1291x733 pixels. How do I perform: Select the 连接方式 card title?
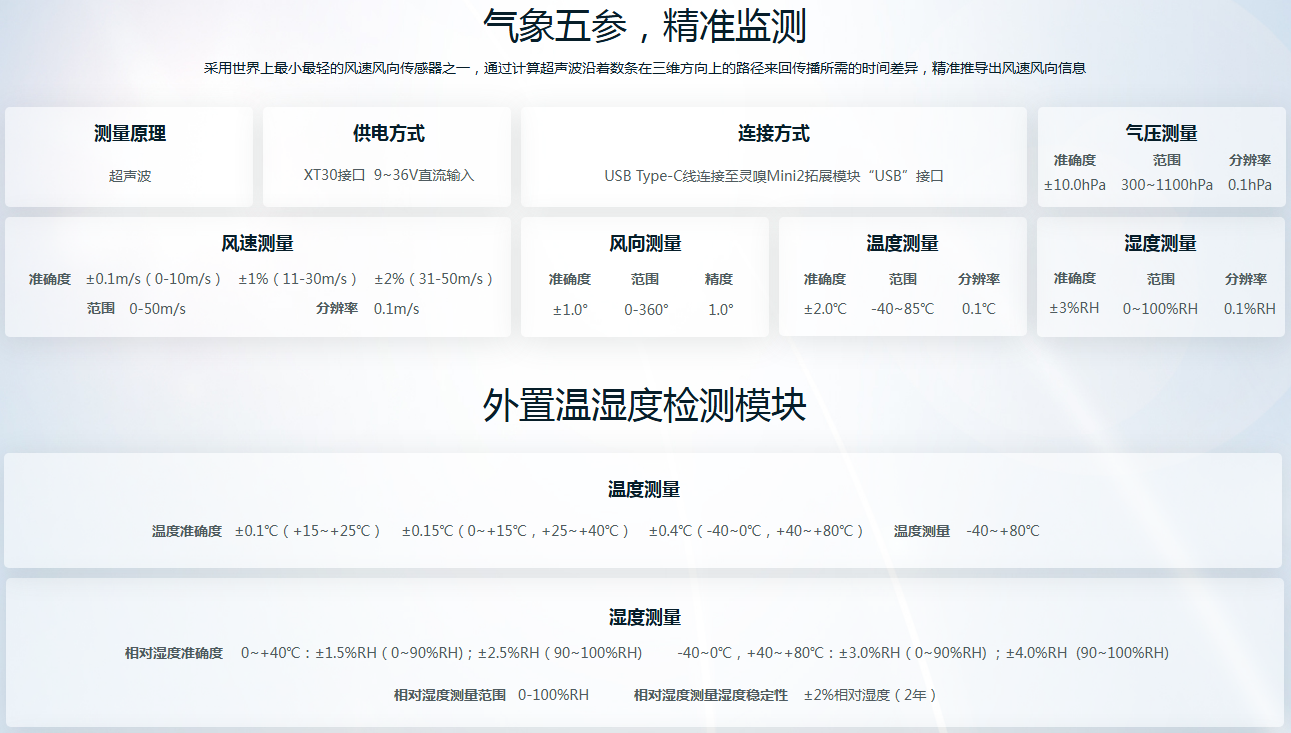tap(773, 134)
